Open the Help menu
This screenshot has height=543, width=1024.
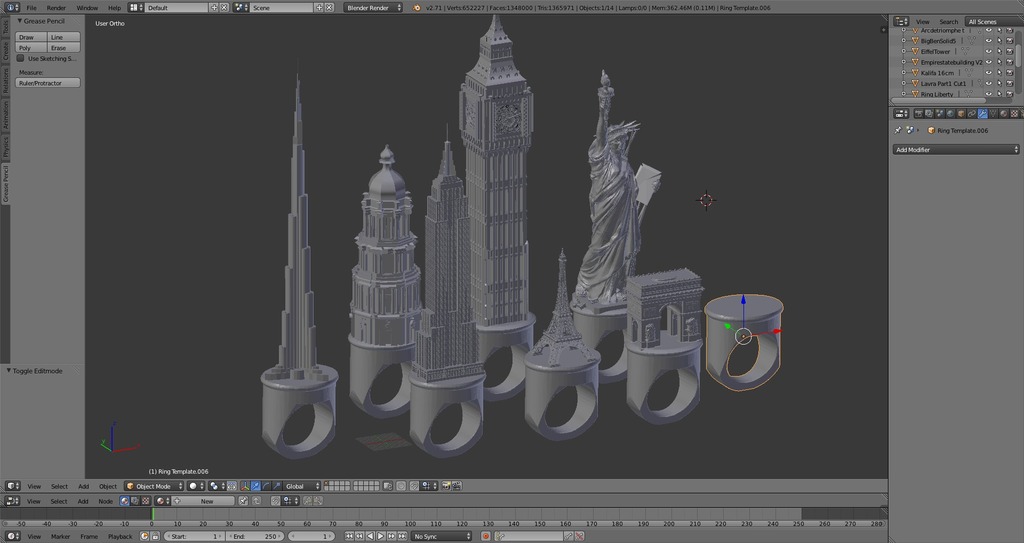pos(114,8)
